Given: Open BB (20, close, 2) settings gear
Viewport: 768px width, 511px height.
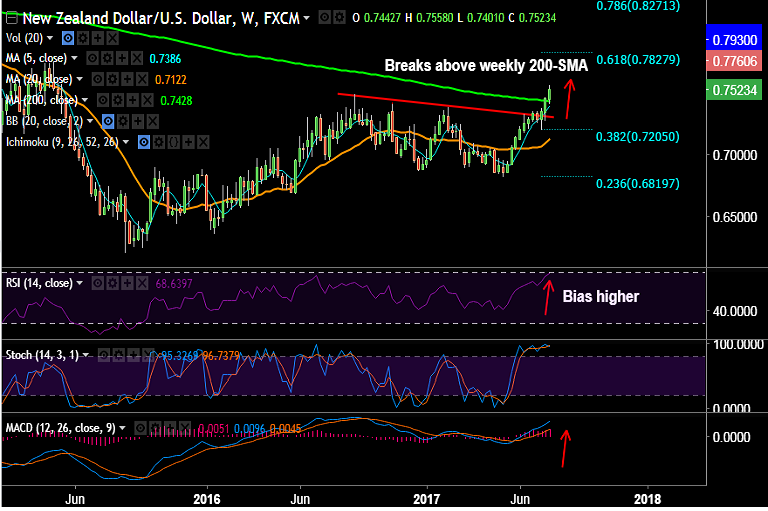Looking at the screenshot, I should pyautogui.click(x=123, y=121).
